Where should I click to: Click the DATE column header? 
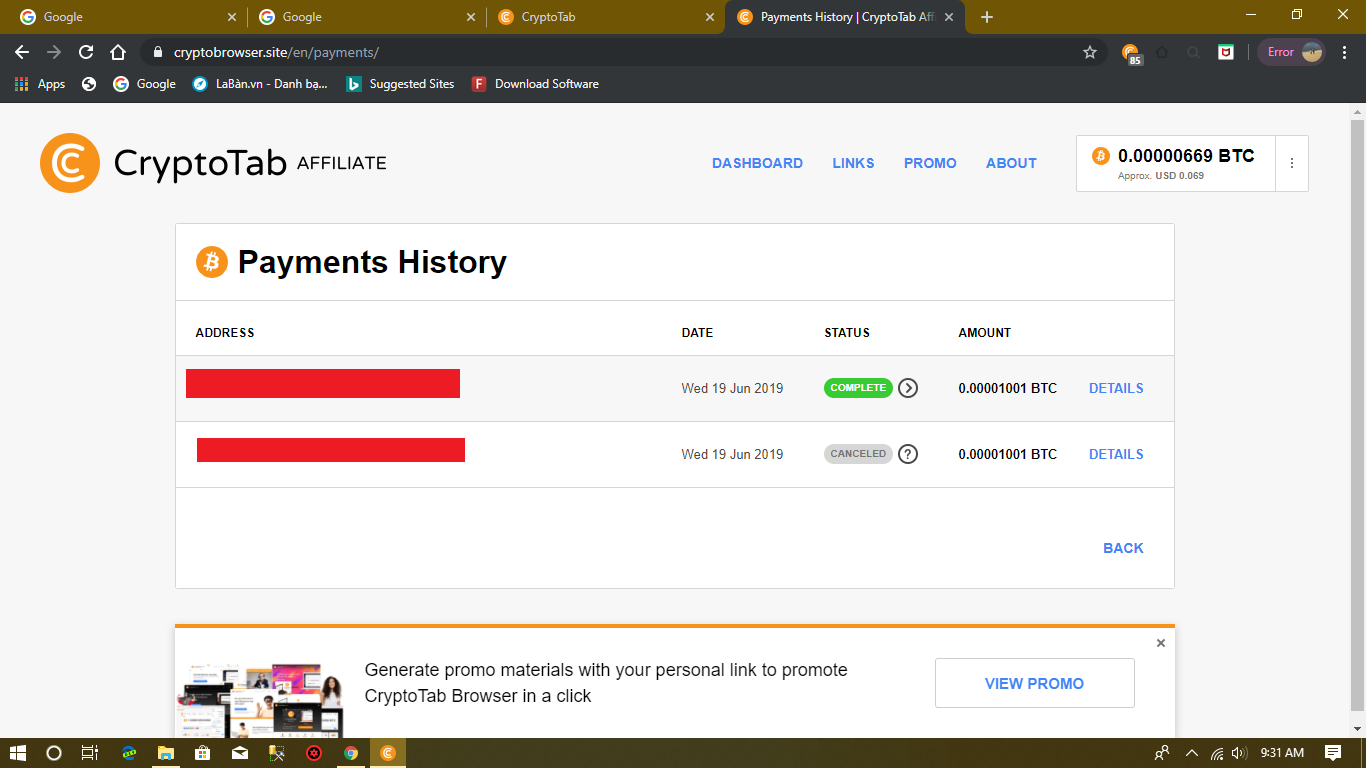(x=697, y=333)
